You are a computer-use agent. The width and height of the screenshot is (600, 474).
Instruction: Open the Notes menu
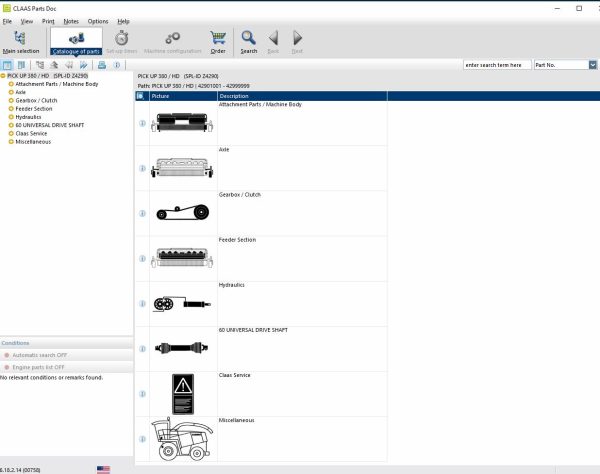tap(71, 21)
